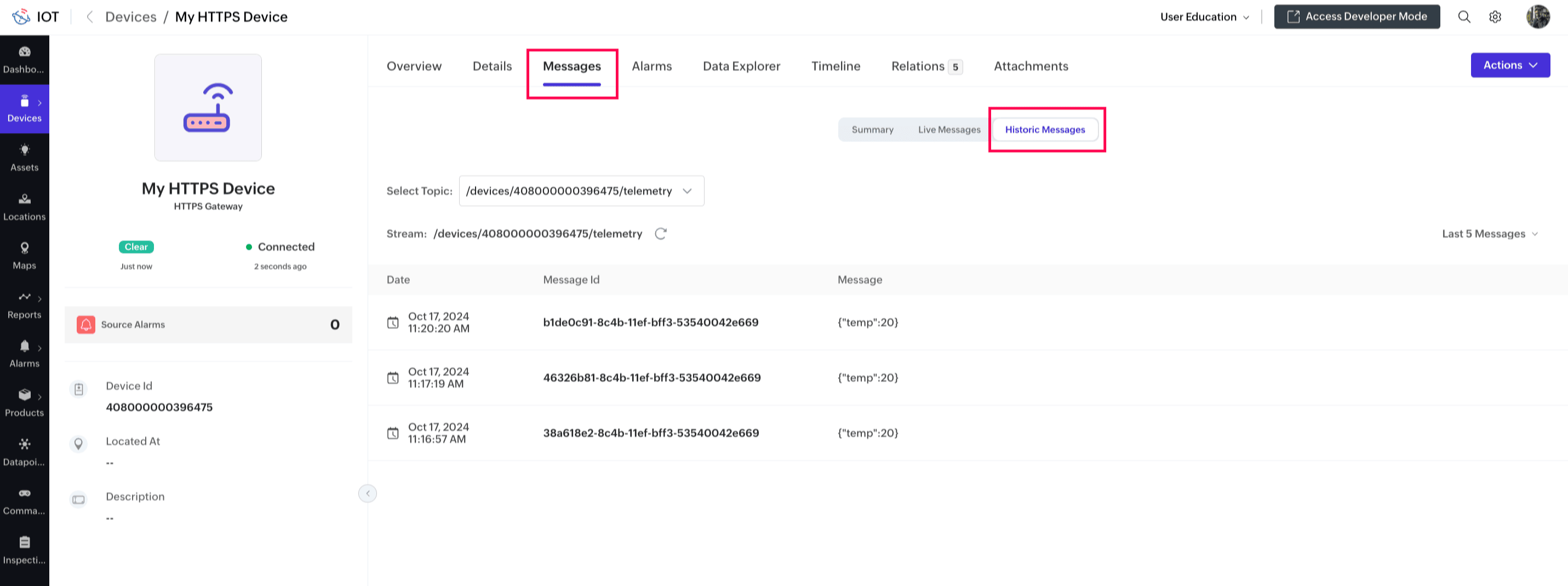The width and height of the screenshot is (1568, 586).
Task: Click the device router thumbnail image
Action: click(x=208, y=108)
